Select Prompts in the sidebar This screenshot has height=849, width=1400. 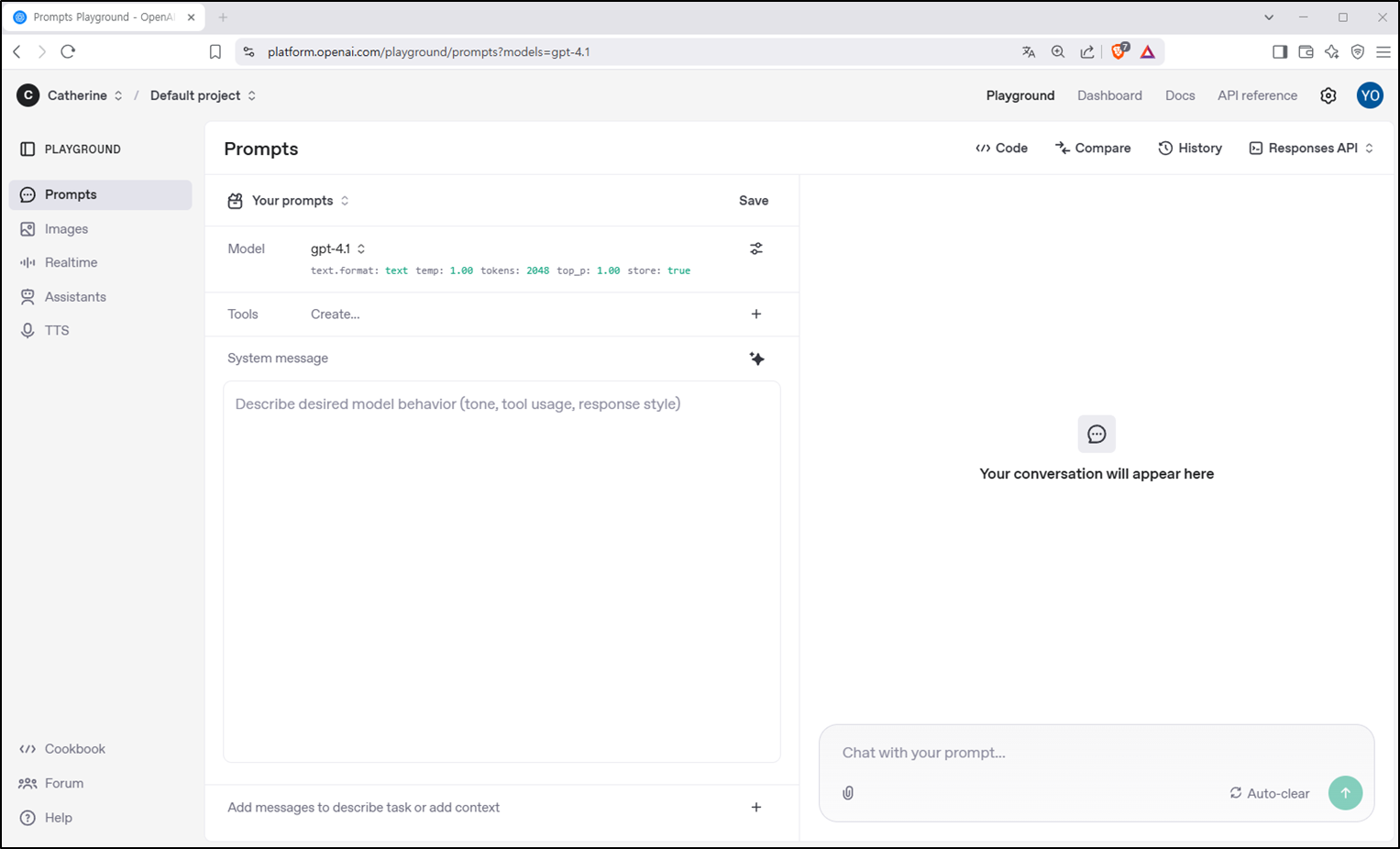pos(100,194)
